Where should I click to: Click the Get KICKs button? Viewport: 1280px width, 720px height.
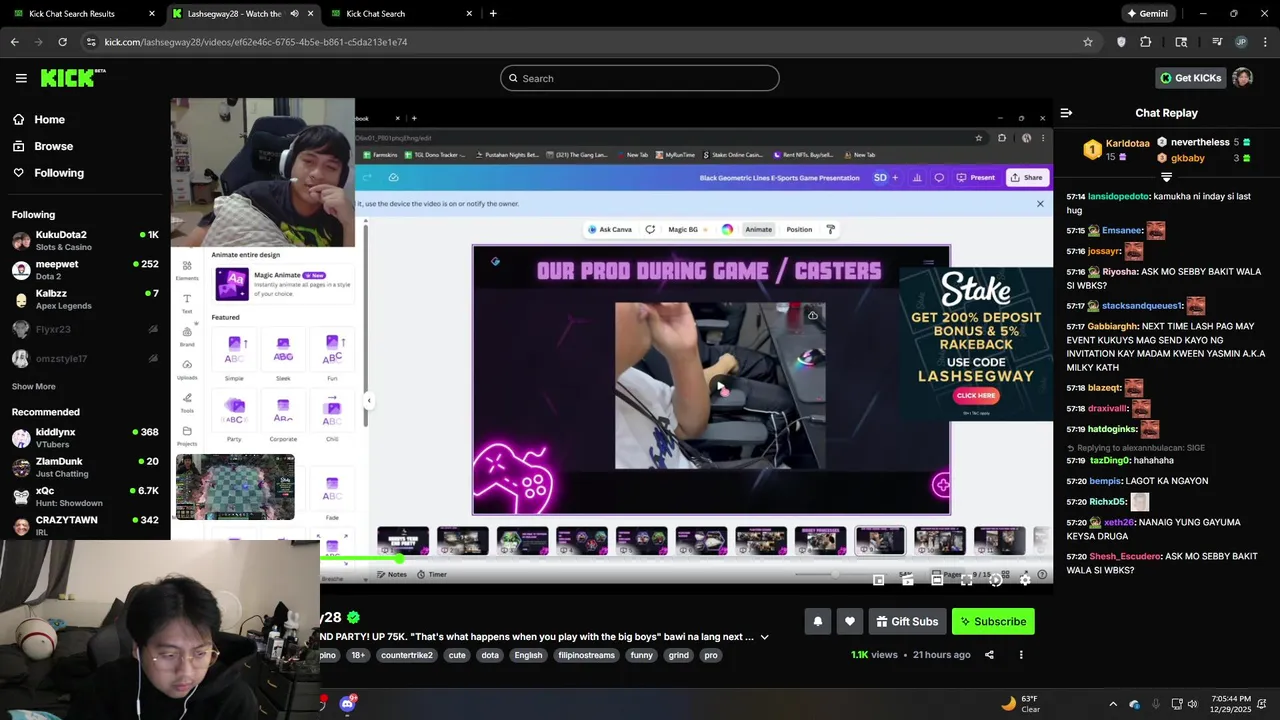1191,78
